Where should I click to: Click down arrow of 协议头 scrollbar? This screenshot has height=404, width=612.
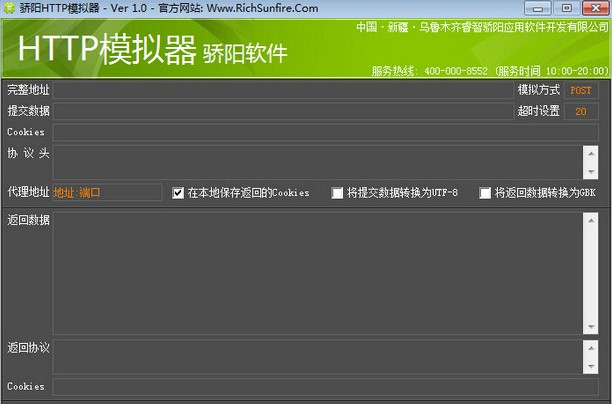click(x=591, y=172)
